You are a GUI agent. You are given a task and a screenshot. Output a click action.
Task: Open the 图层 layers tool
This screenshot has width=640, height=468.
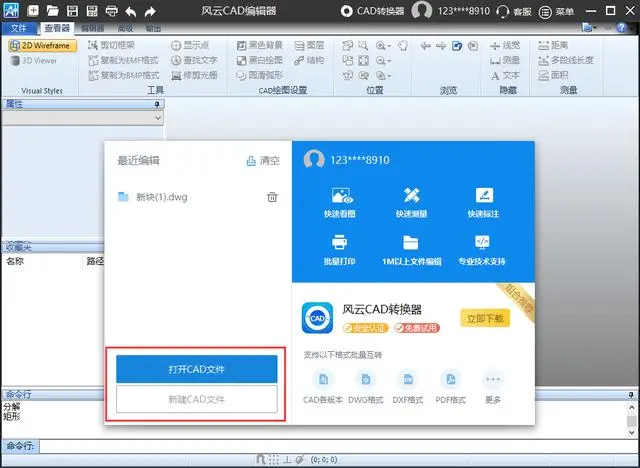pos(309,45)
